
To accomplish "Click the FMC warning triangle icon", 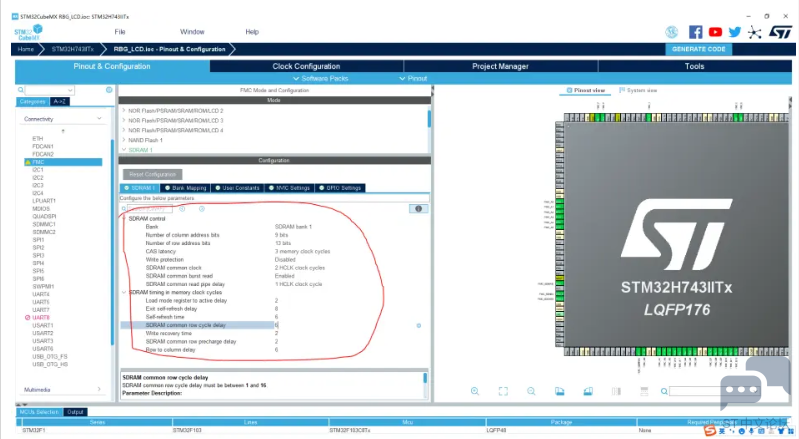I will coord(28,162).
